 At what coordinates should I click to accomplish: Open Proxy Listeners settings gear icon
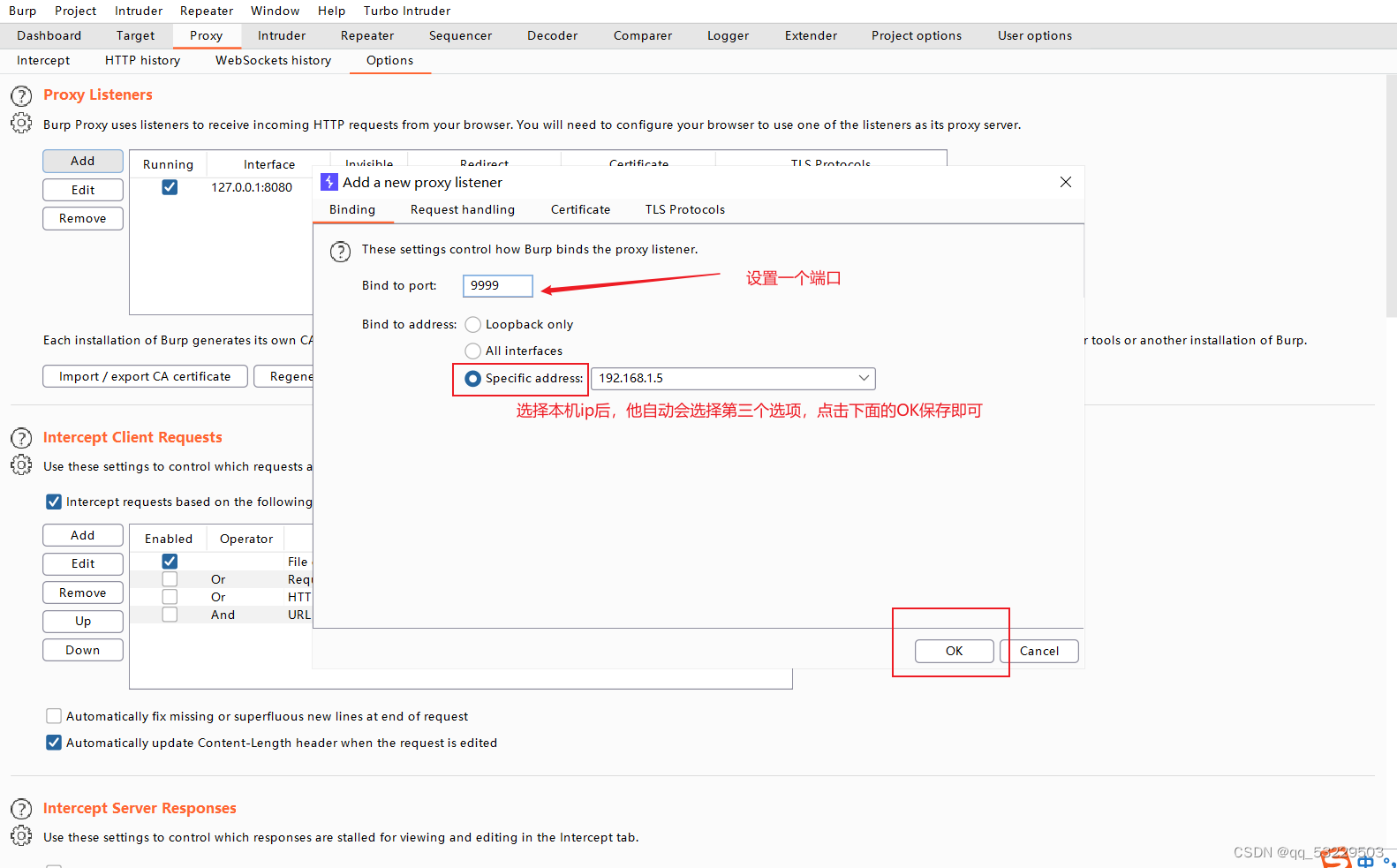pos(21,124)
